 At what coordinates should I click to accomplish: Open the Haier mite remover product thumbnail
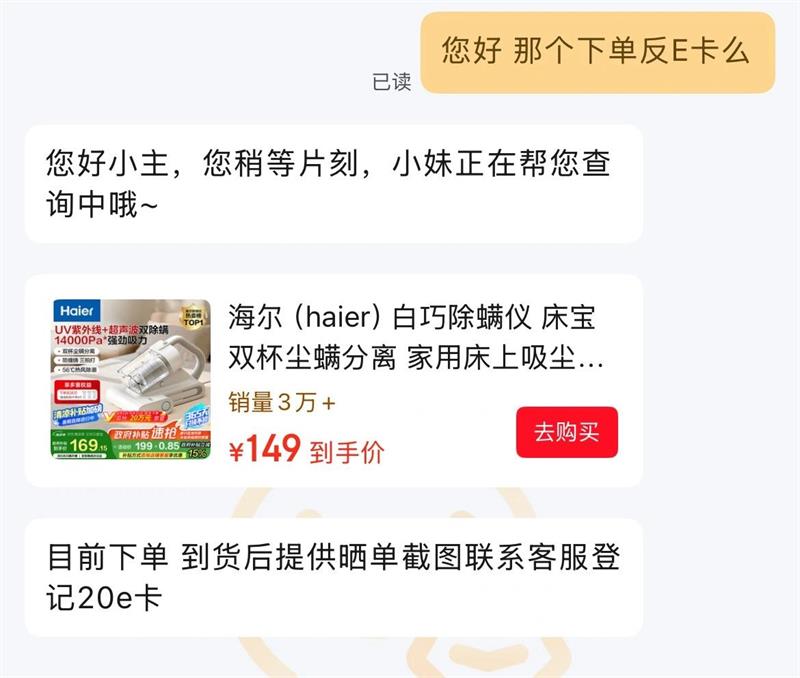(131, 379)
